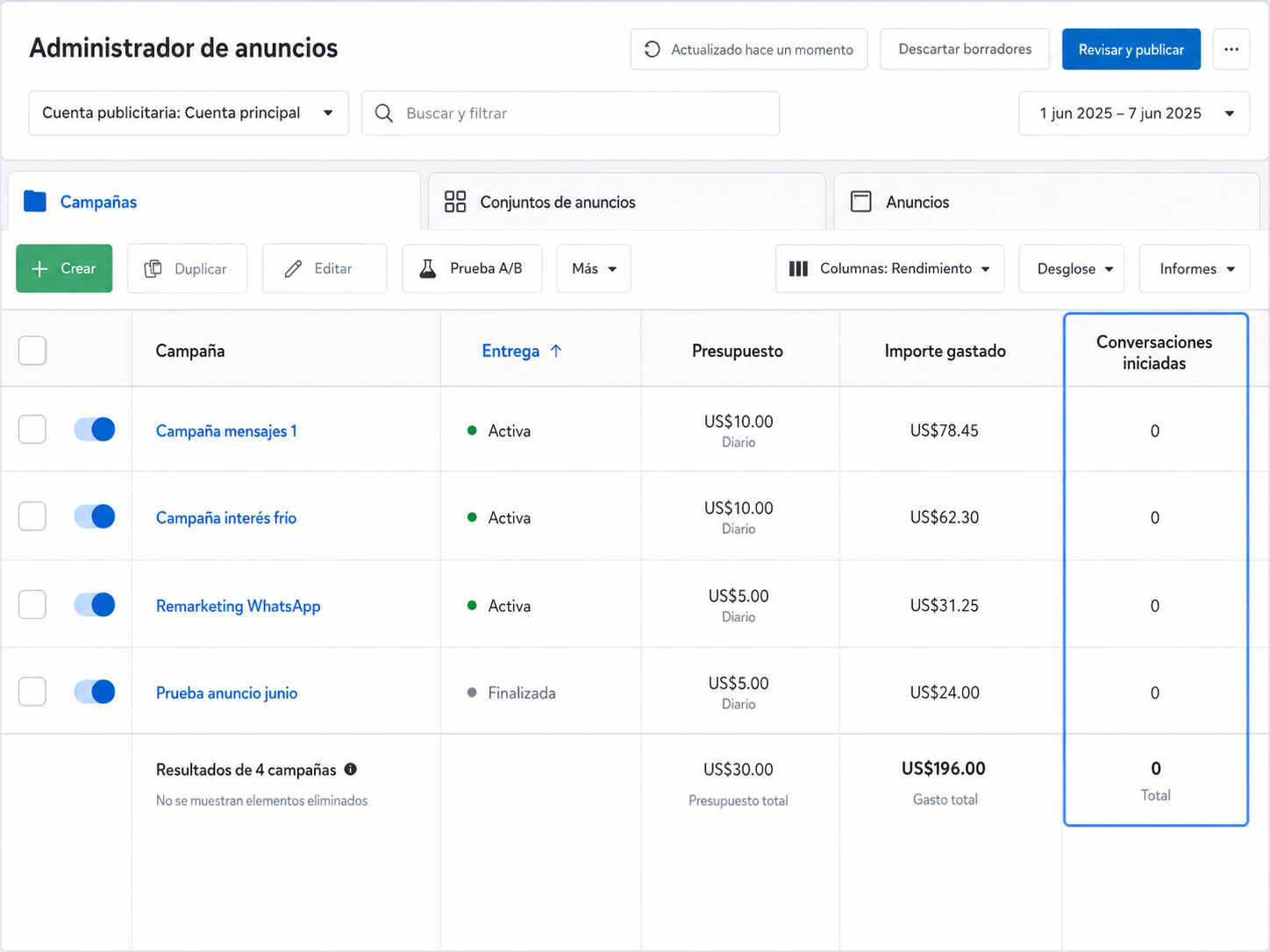This screenshot has width=1270, height=952.
Task: Click the Anuncios window icon
Action: point(861,202)
